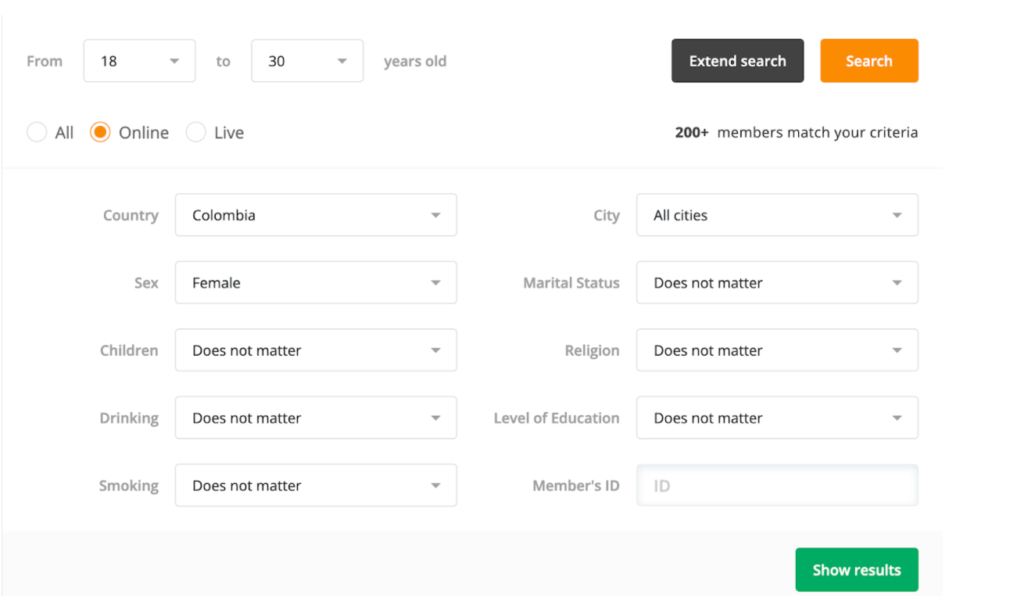
Task: Open the From age dropdown showing 18
Action: (139, 61)
